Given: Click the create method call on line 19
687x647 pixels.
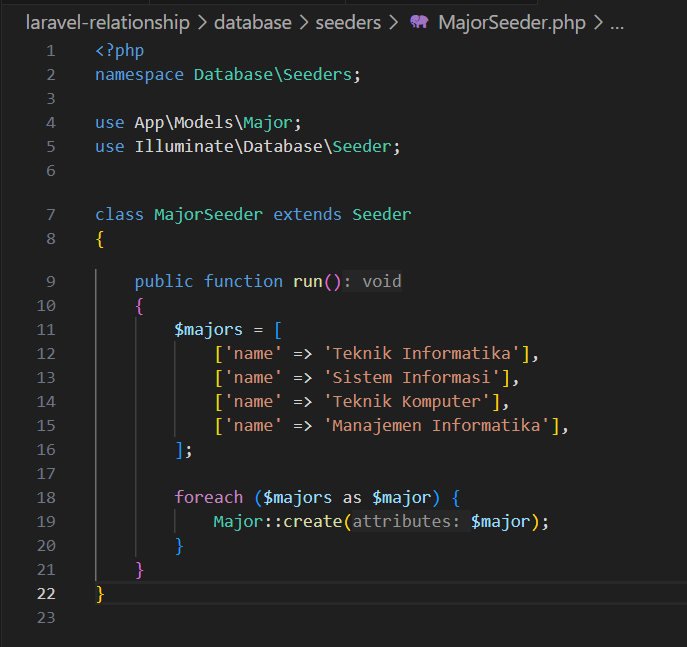Looking at the screenshot, I should (312, 521).
